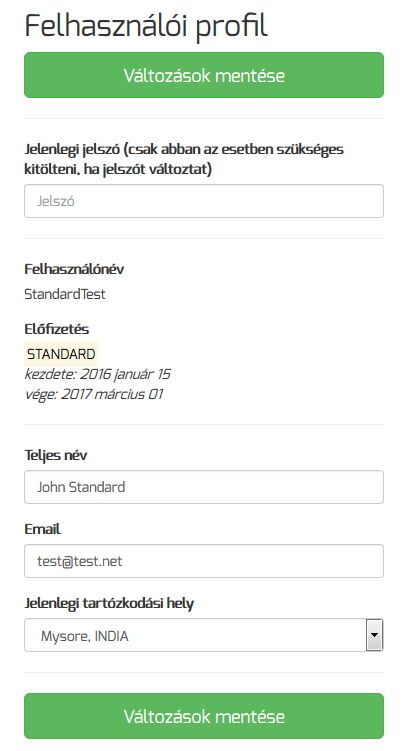Image resolution: width=410 pixels, height=751 pixels.
Task: Click the dropdown arrow of the location selector
Action: point(375,635)
